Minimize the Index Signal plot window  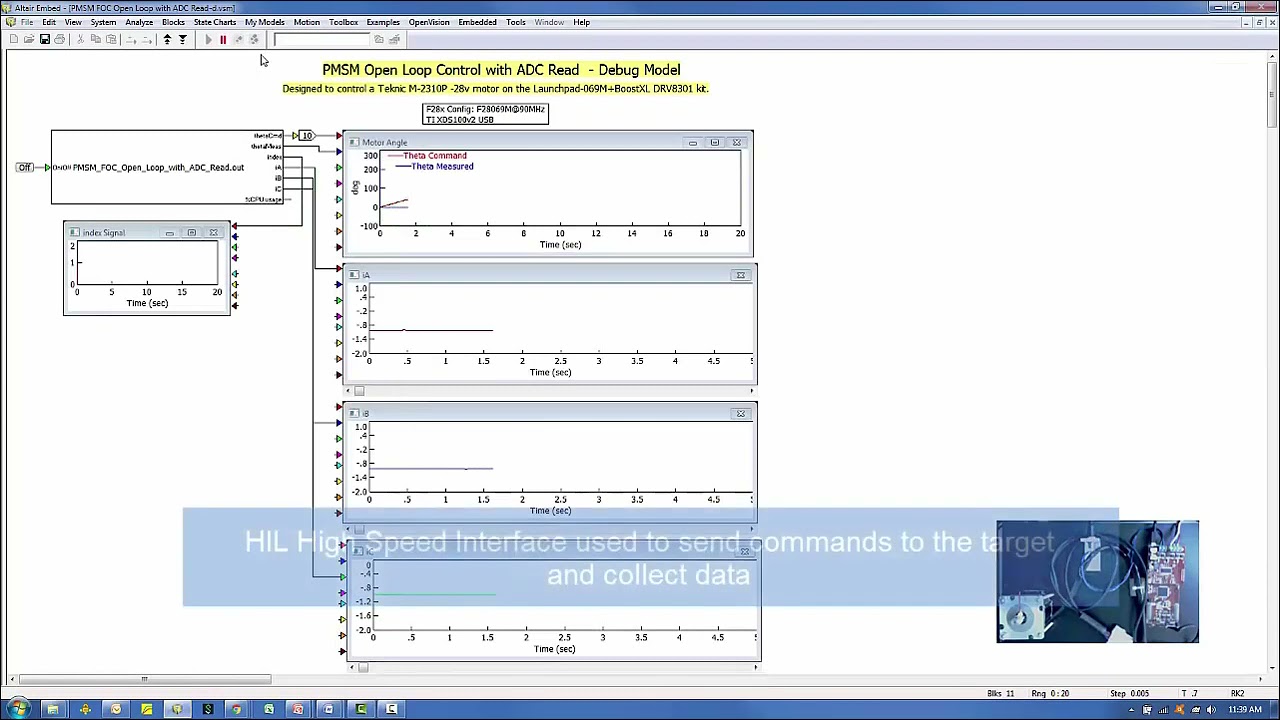click(169, 233)
